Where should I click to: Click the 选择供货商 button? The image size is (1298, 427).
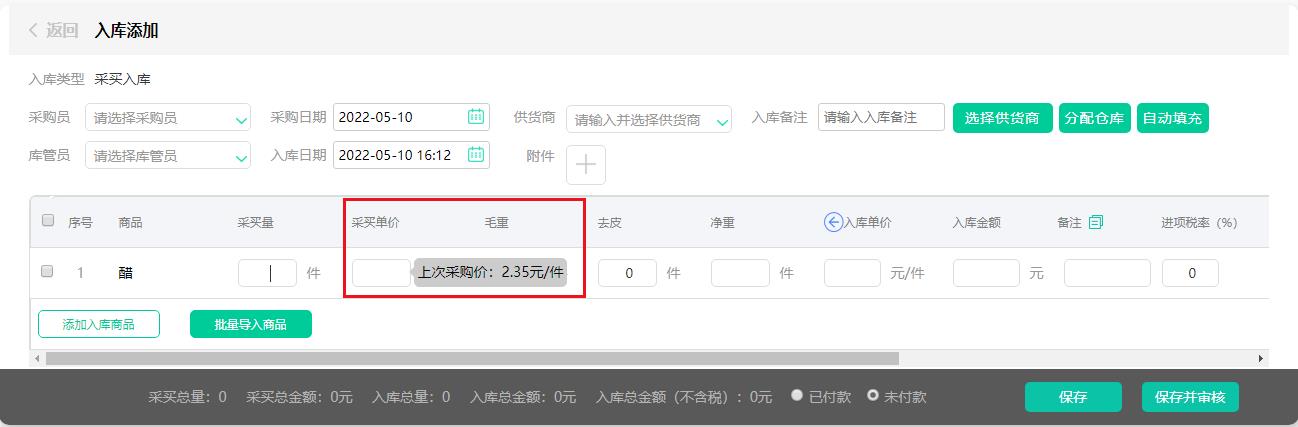(x=1002, y=118)
